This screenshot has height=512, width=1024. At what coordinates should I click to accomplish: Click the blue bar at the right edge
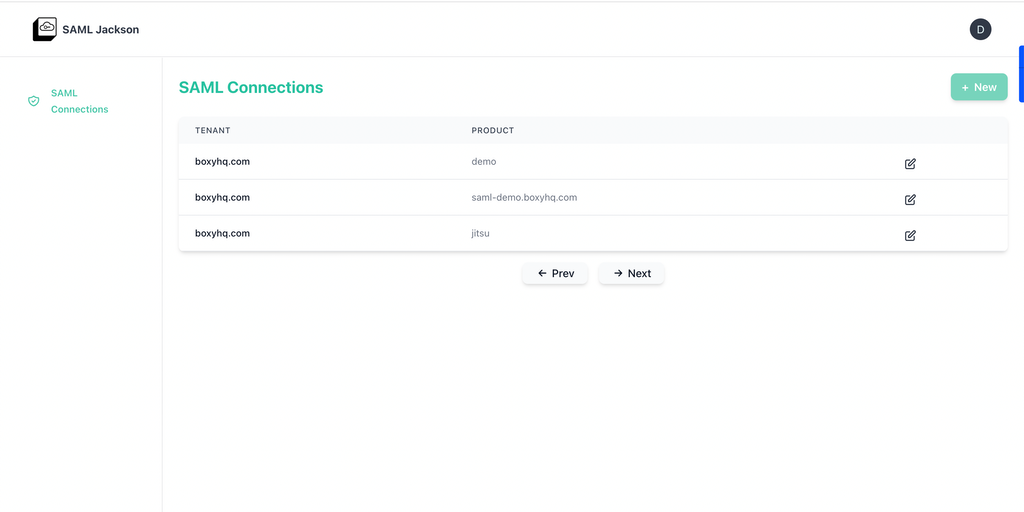pyautogui.click(x=1020, y=74)
